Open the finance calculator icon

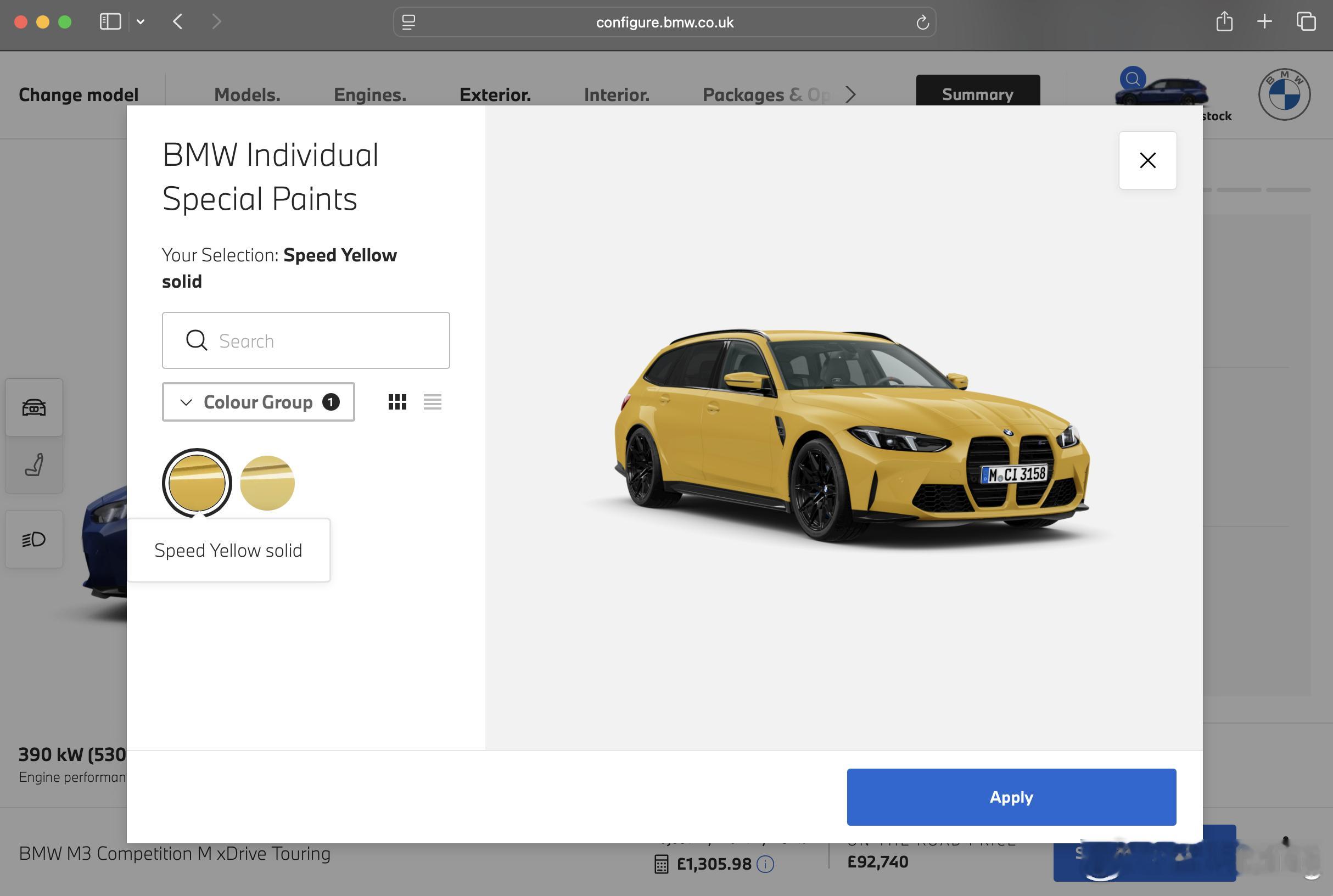pos(660,864)
